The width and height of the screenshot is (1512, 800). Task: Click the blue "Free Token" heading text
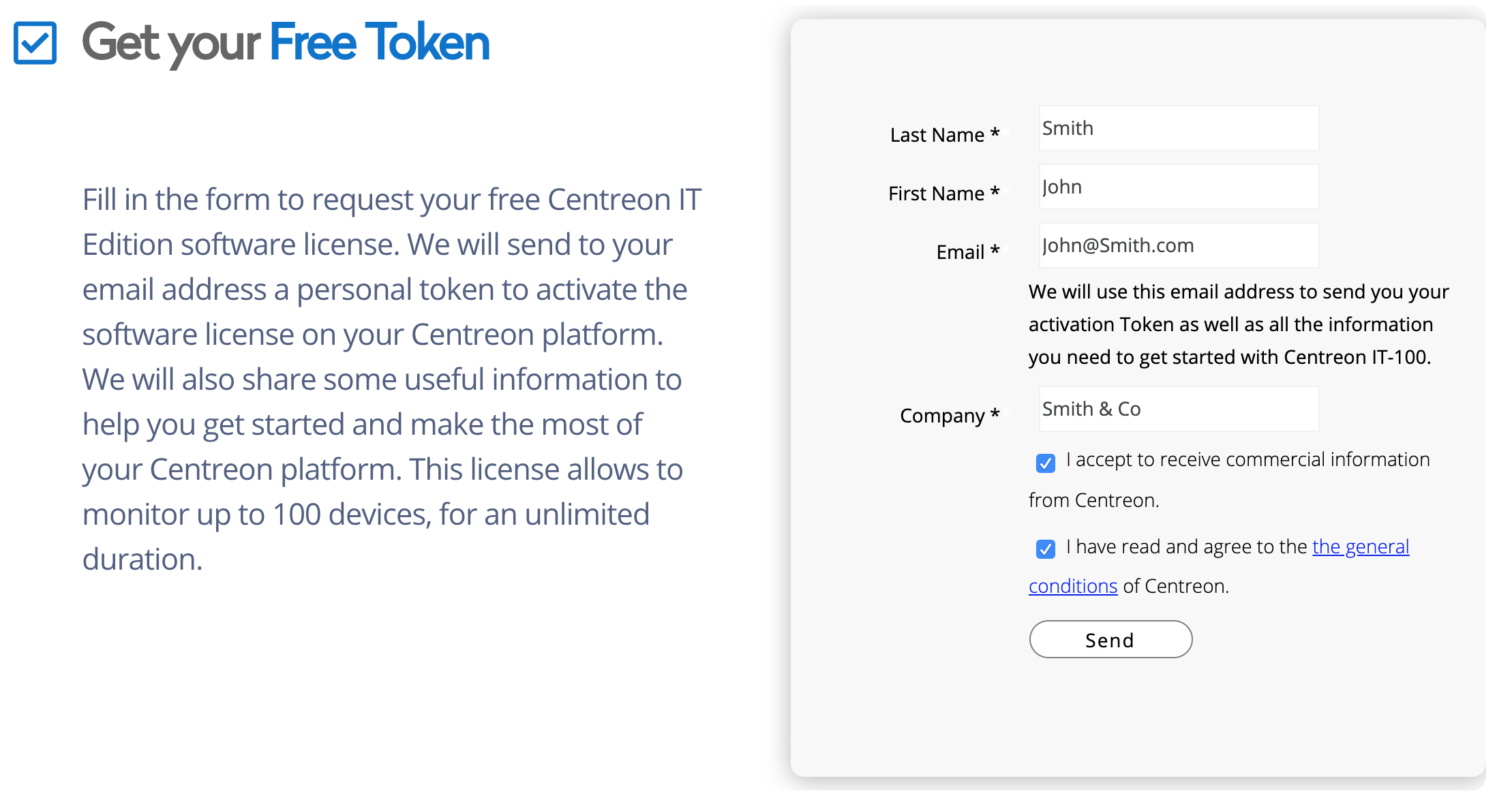click(380, 42)
